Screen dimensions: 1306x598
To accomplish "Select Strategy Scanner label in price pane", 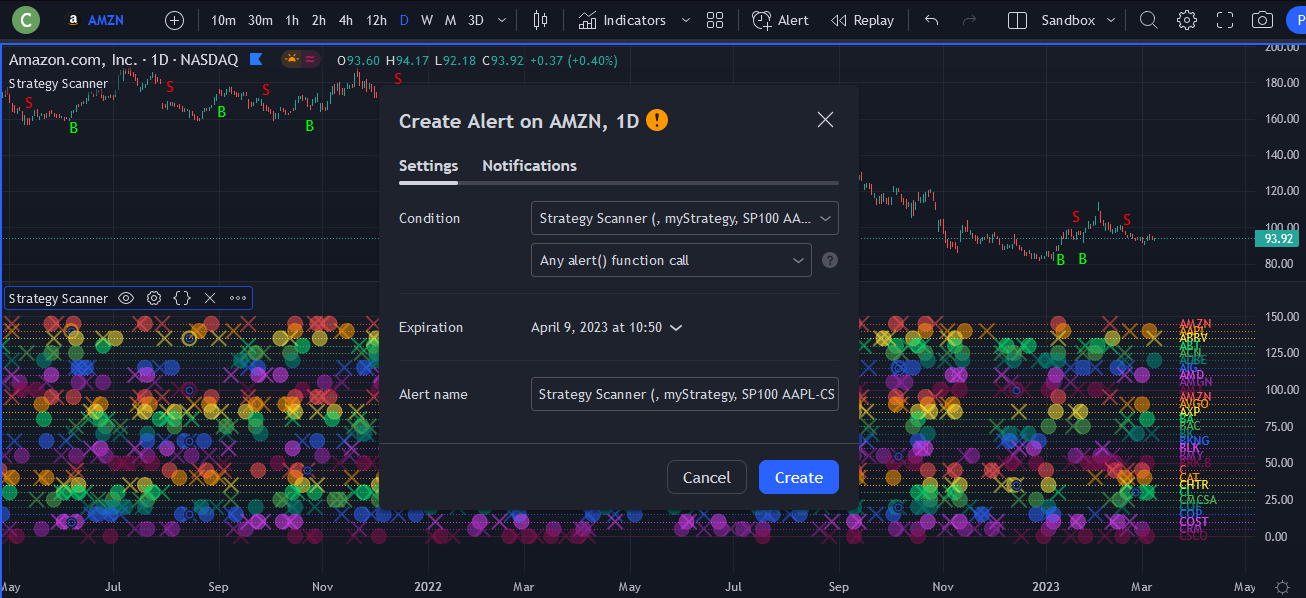I will coord(58,83).
